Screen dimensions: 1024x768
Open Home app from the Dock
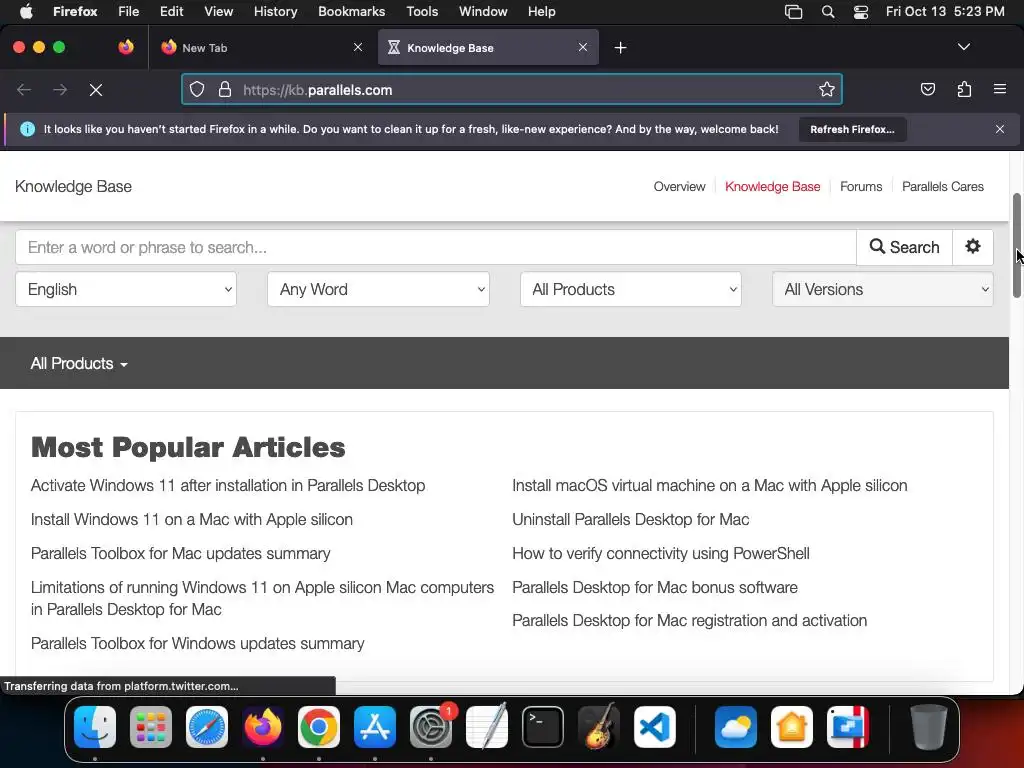(792, 727)
